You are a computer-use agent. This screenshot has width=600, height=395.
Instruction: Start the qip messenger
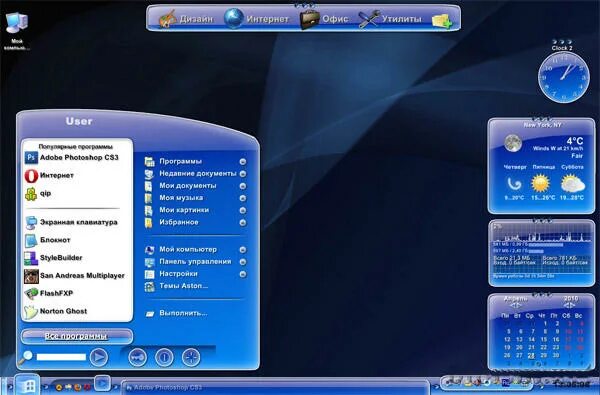click(38, 193)
